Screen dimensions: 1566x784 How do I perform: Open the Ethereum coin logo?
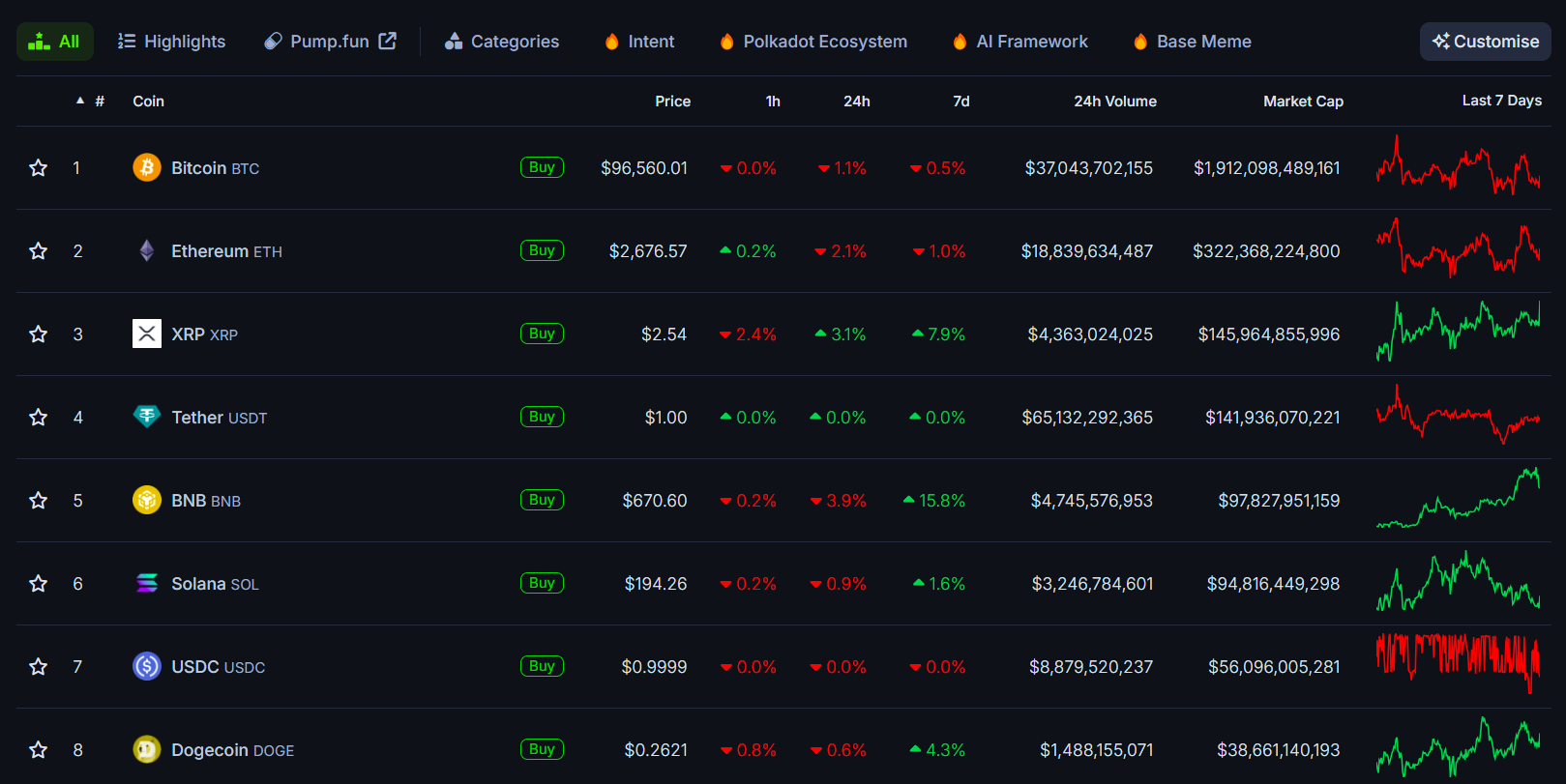(x=147, y=251)
